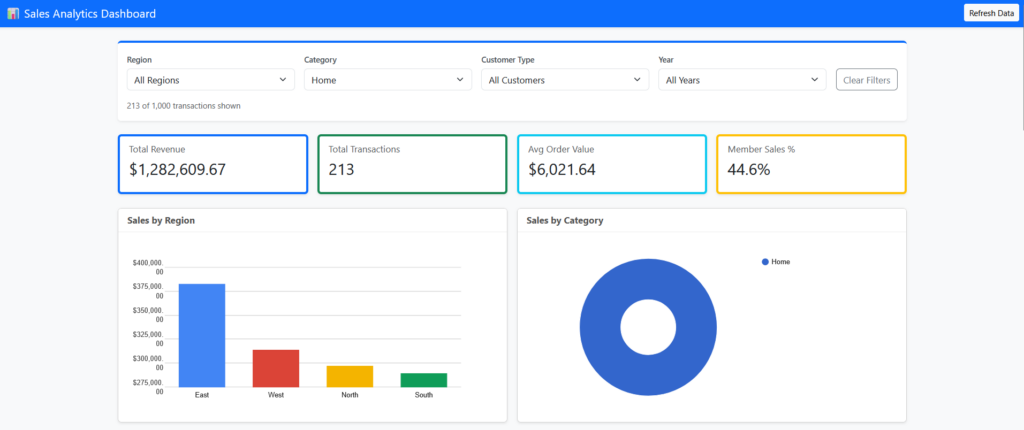1024x430 pixels.
Task: Click the $1,282,609.67 revenue value
Action: click(x=177, y=170)
